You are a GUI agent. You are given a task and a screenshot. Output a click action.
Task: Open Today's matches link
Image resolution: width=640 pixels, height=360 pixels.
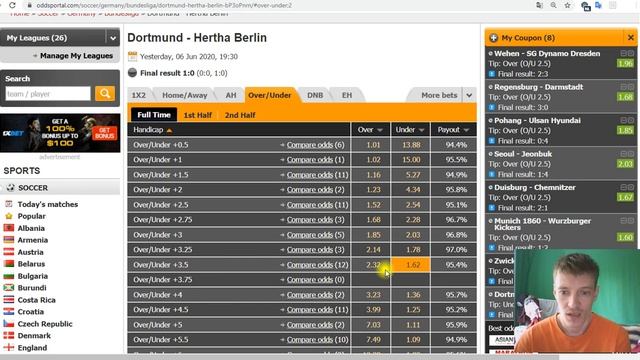click(x=48, y=204)
